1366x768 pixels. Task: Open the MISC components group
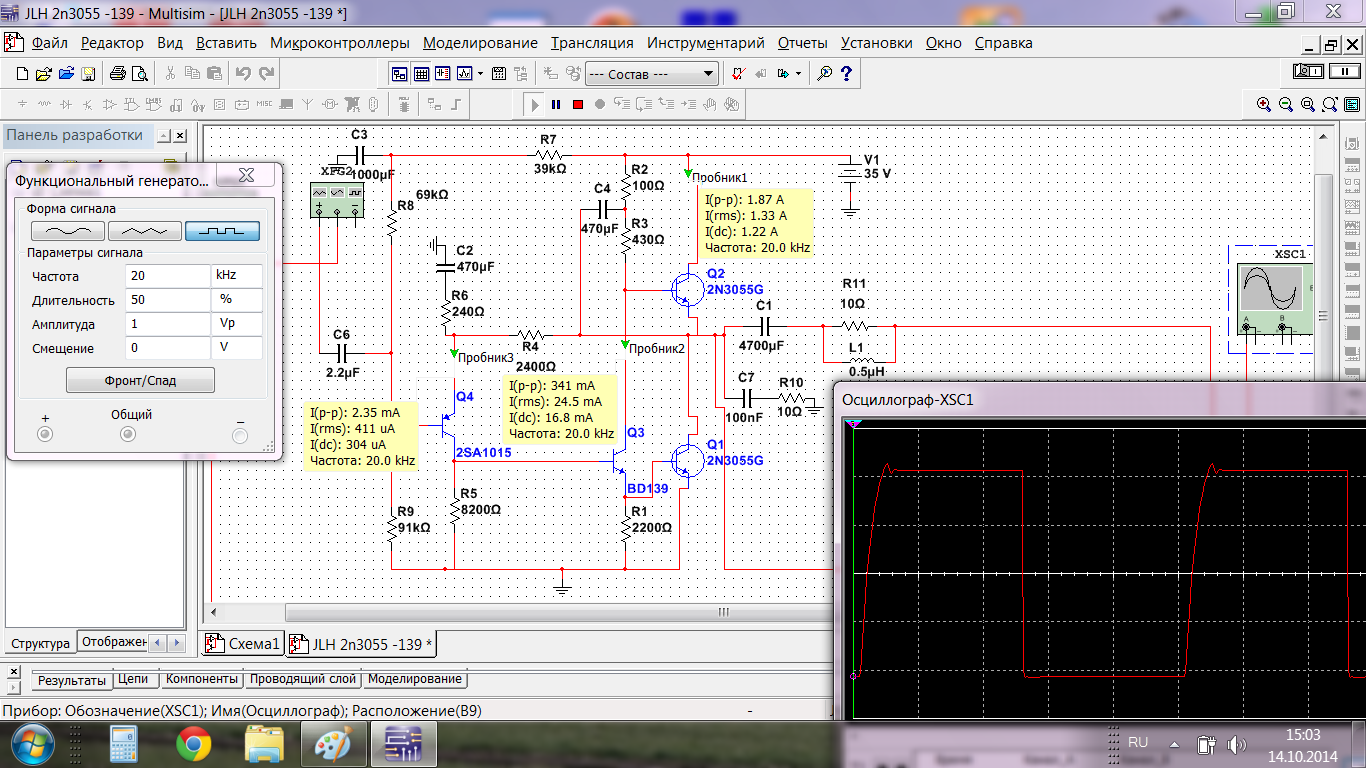tap(264, 104)
